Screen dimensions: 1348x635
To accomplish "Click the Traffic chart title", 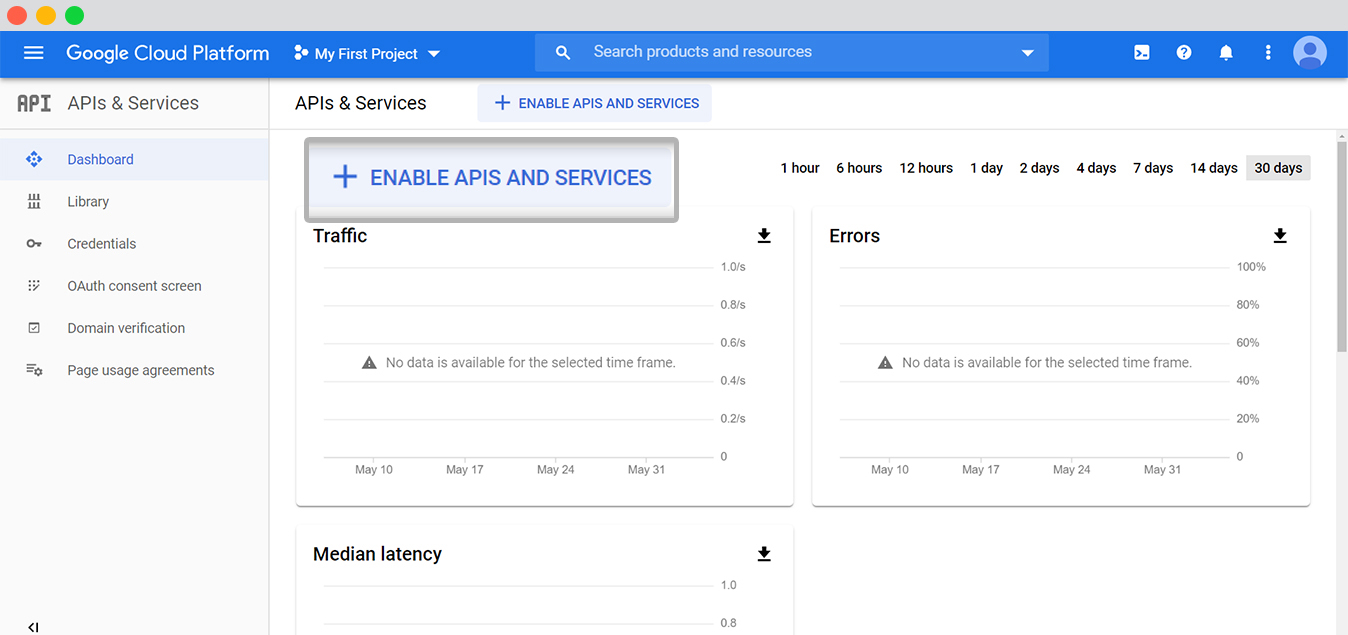I will 340,236.
